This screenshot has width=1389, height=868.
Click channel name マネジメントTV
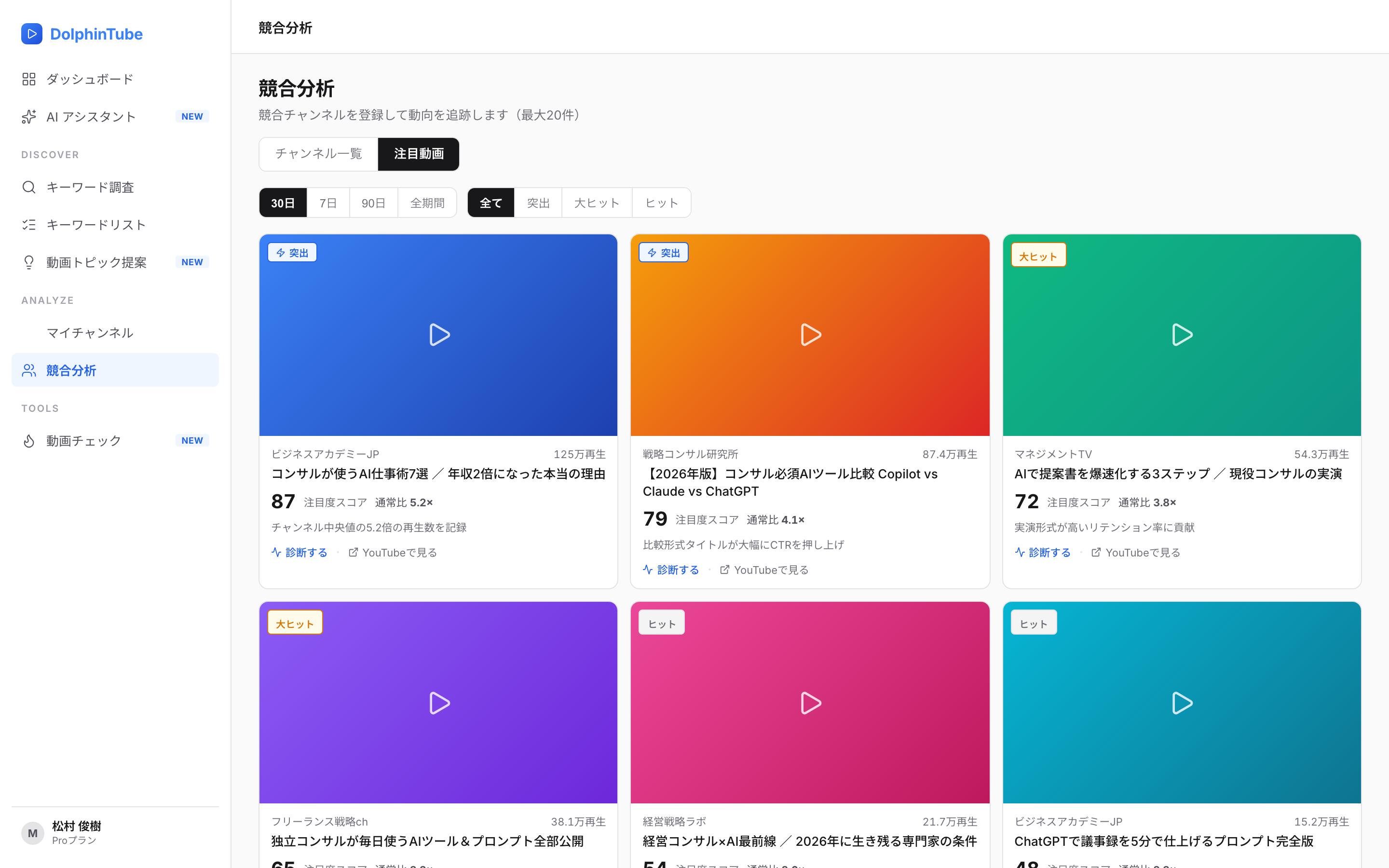click(1053, 454)
